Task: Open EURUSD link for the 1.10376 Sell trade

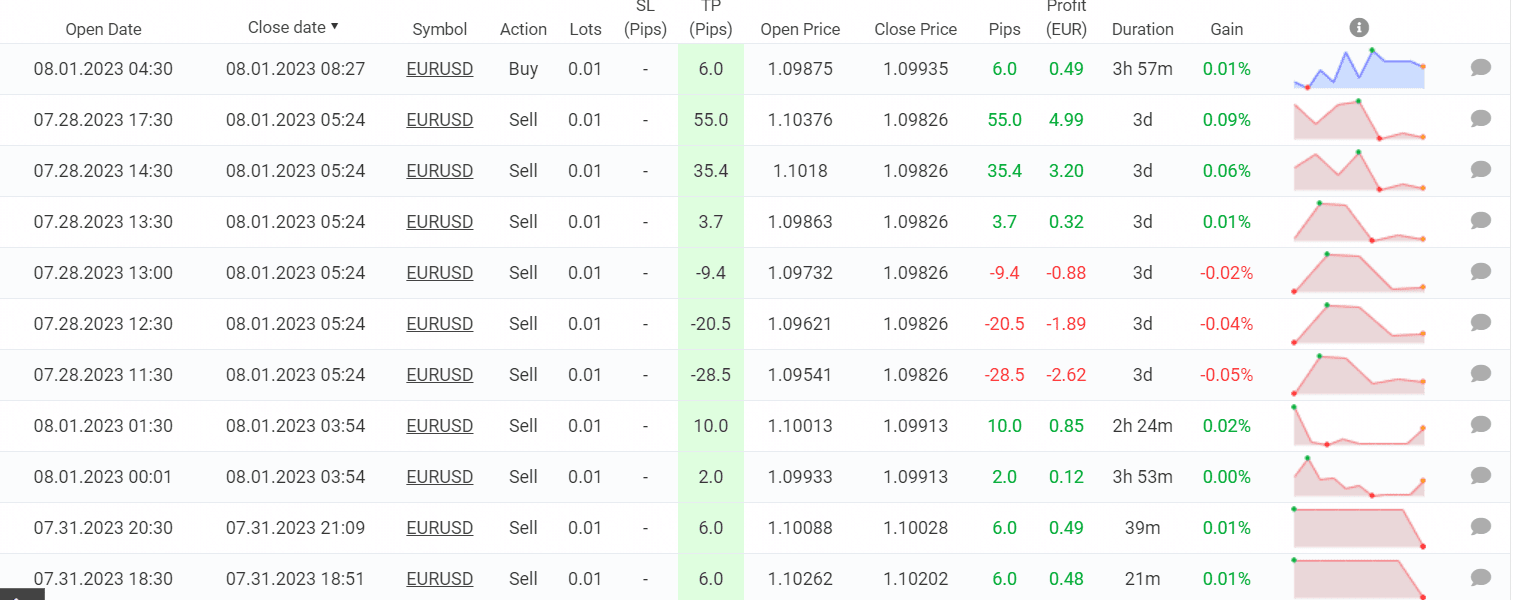Action: (x=440, y=120)
